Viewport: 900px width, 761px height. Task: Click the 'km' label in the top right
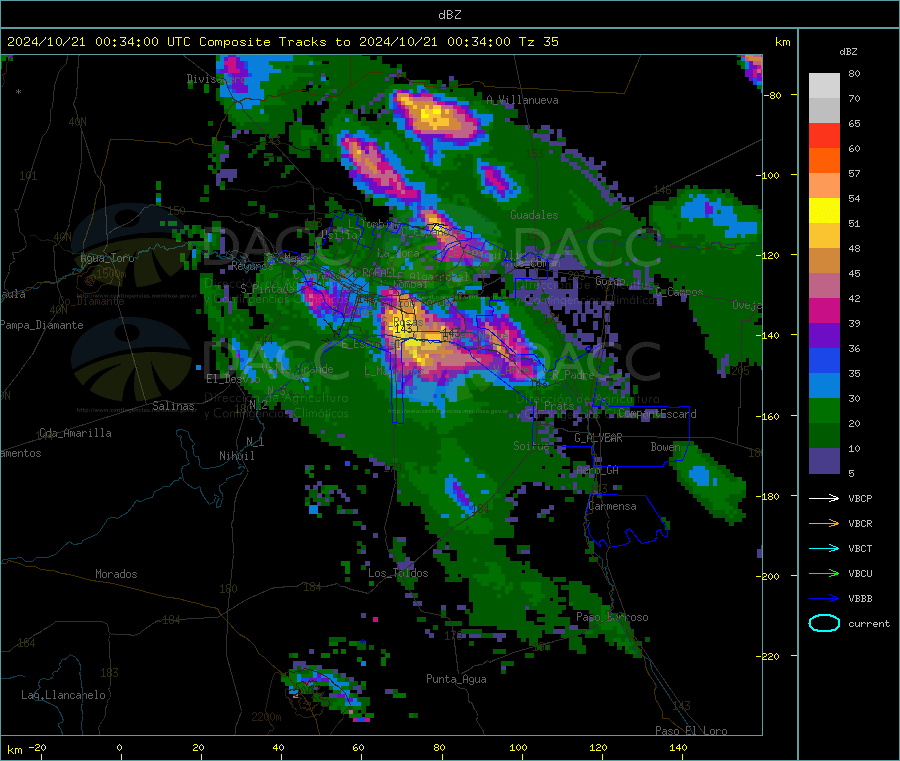(782, 42)
